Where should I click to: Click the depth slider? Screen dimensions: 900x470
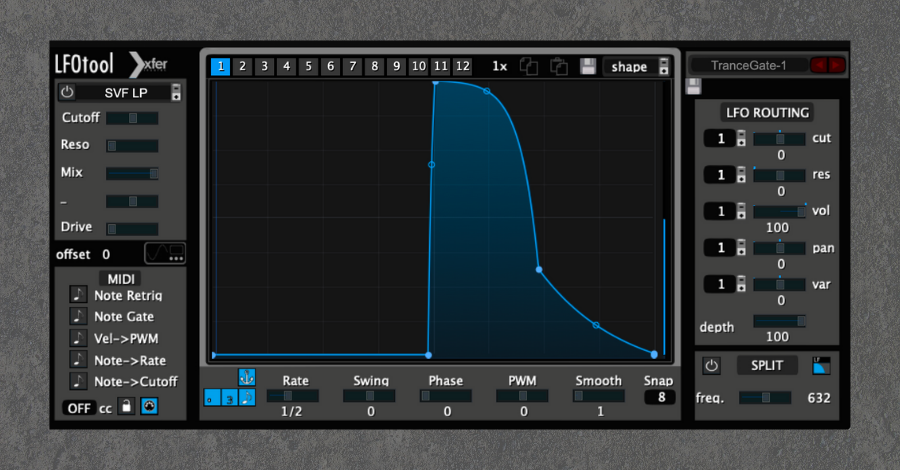coord(779,321)
